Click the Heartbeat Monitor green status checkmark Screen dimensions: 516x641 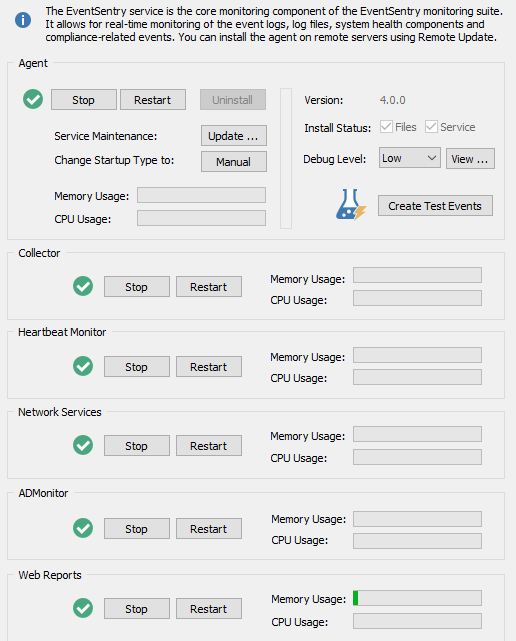tap(83, 366)
